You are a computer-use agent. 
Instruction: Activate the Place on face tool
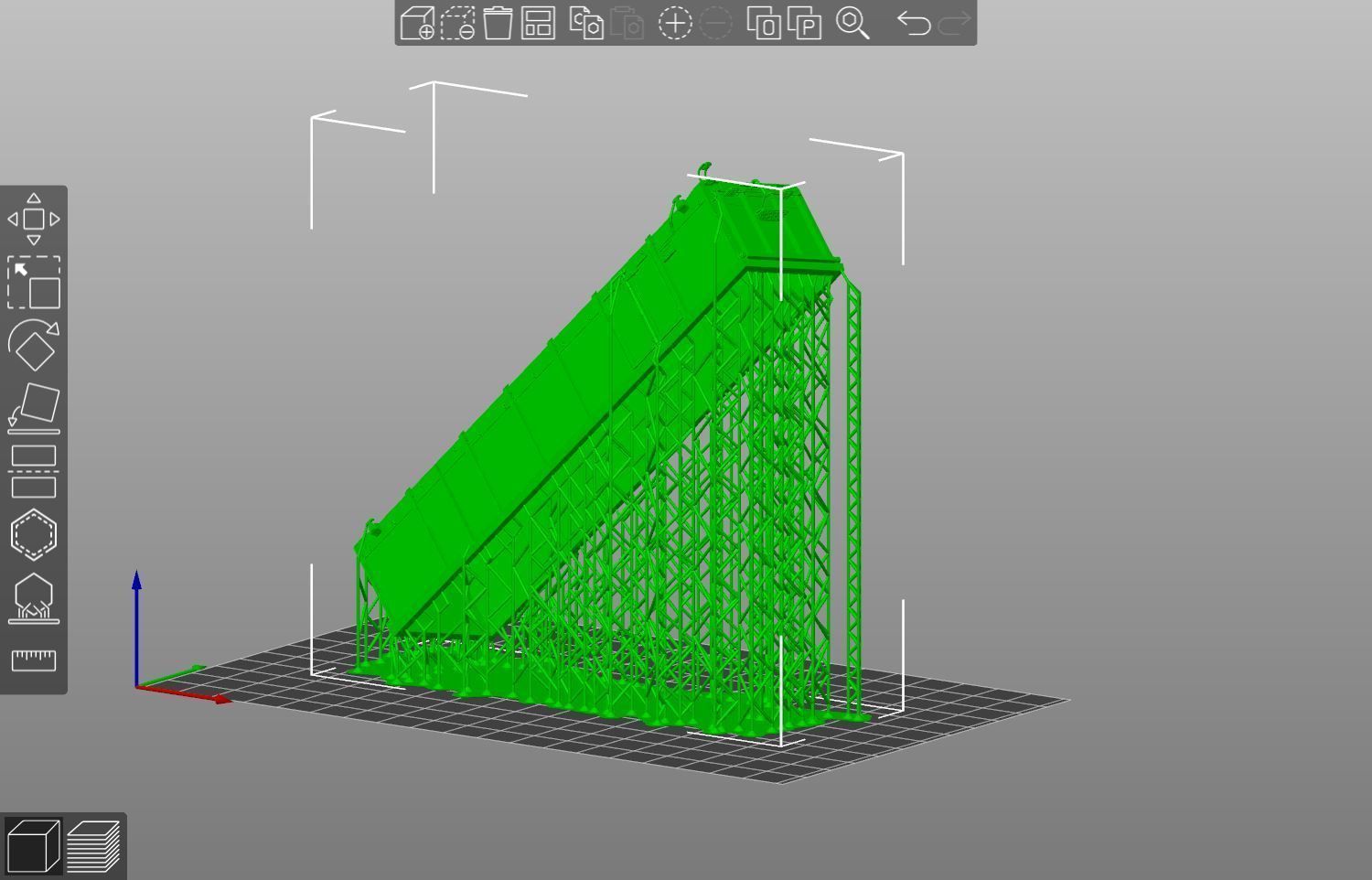coord(34,408)
